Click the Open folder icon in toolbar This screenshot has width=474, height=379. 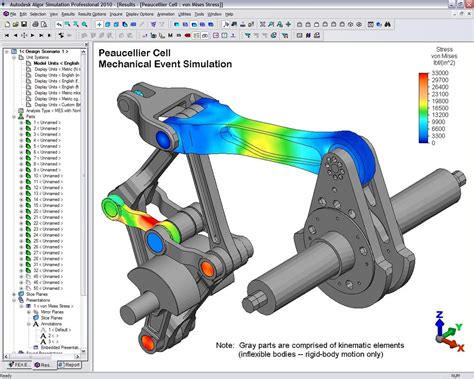(x=15, y=24)
